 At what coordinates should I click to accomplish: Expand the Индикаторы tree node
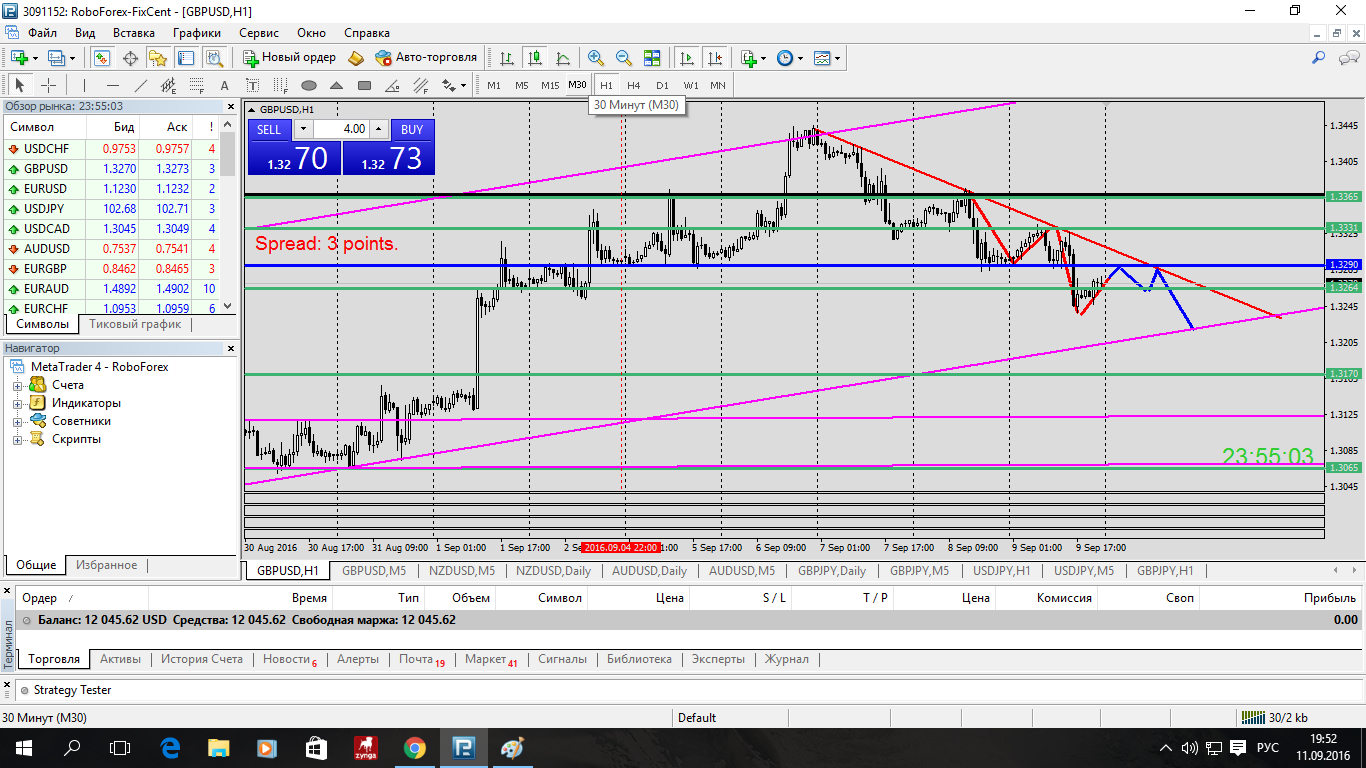click(17, 403)
